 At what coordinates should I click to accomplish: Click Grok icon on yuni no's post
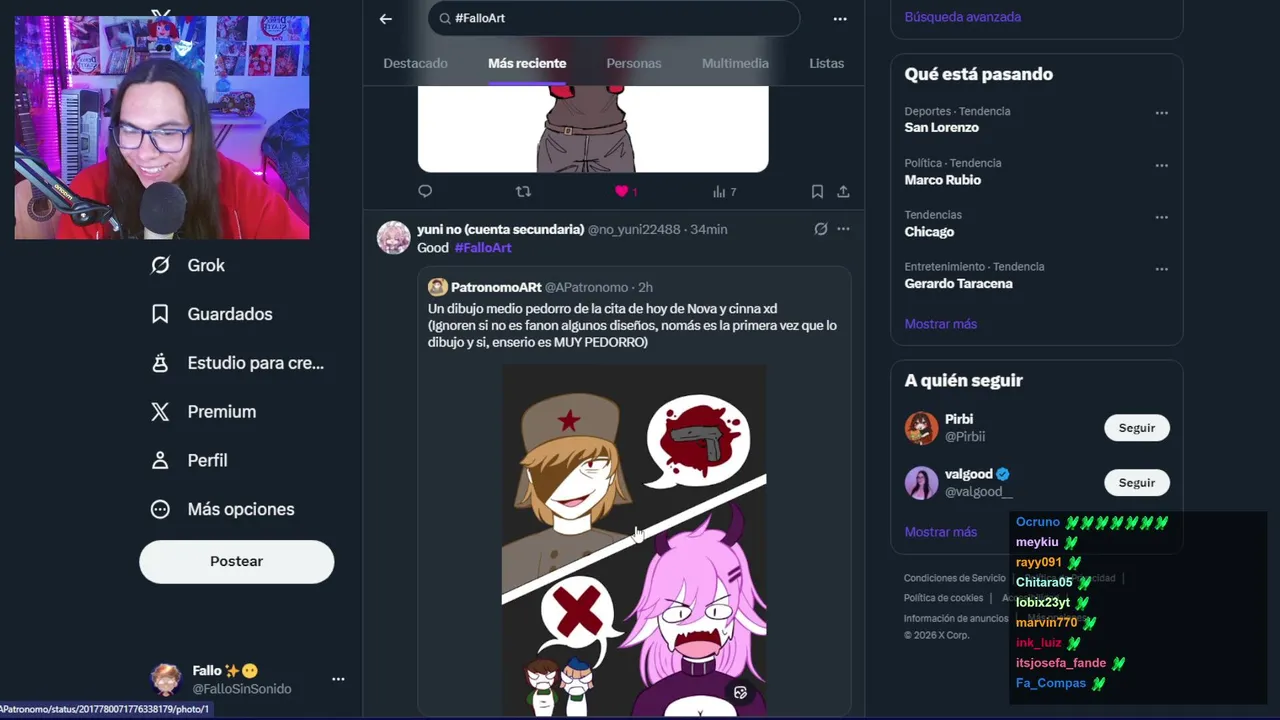821,229
